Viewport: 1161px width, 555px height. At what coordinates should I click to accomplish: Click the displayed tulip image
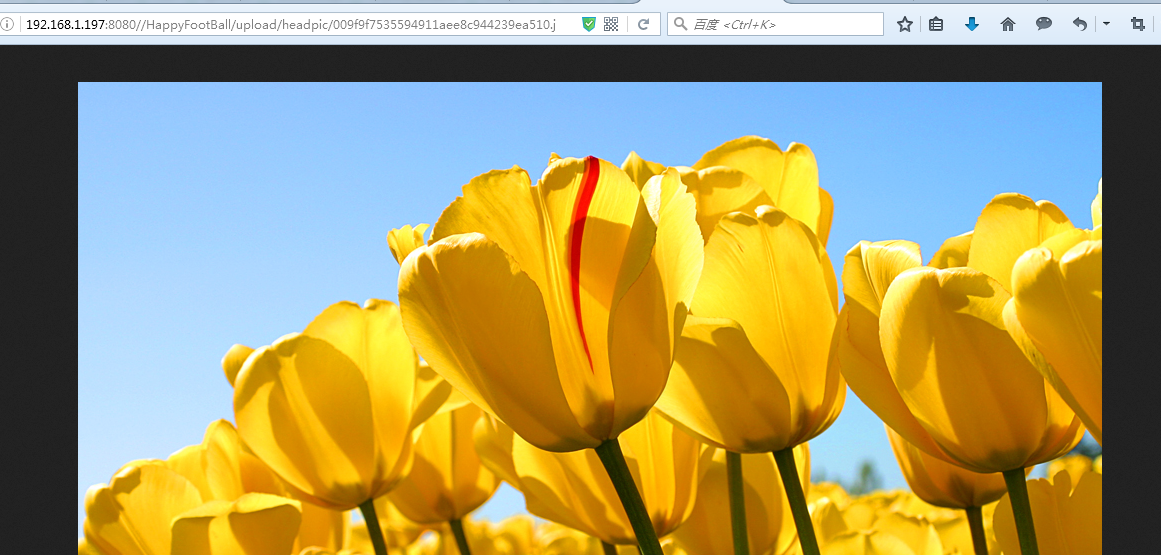tap(589, 318)
